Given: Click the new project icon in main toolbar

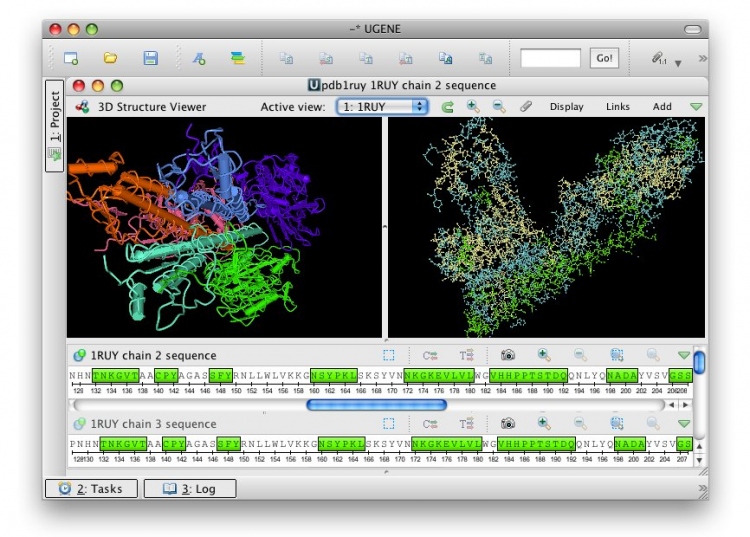Looking at the screenshot, I should point(71,59).
